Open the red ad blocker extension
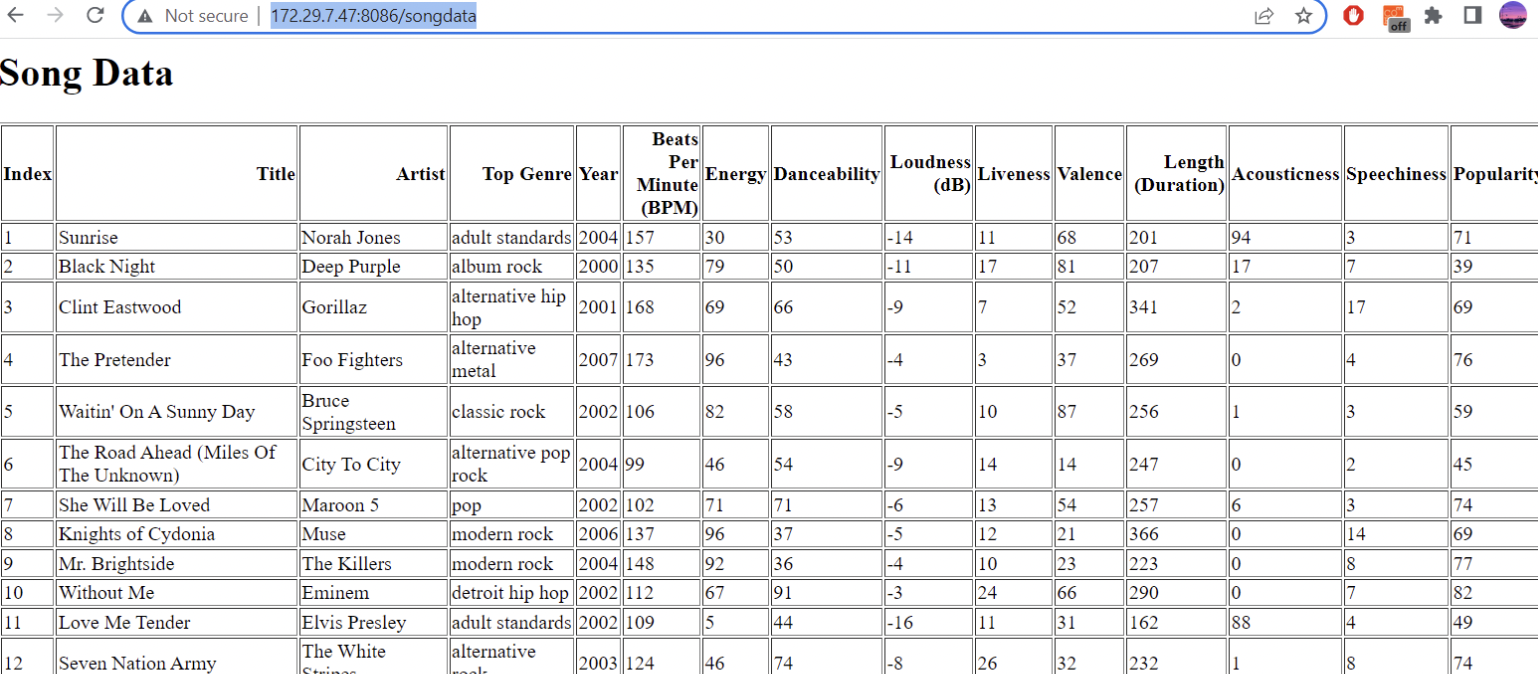Screen dimensions: 1538x674 tap(1353, 15)
